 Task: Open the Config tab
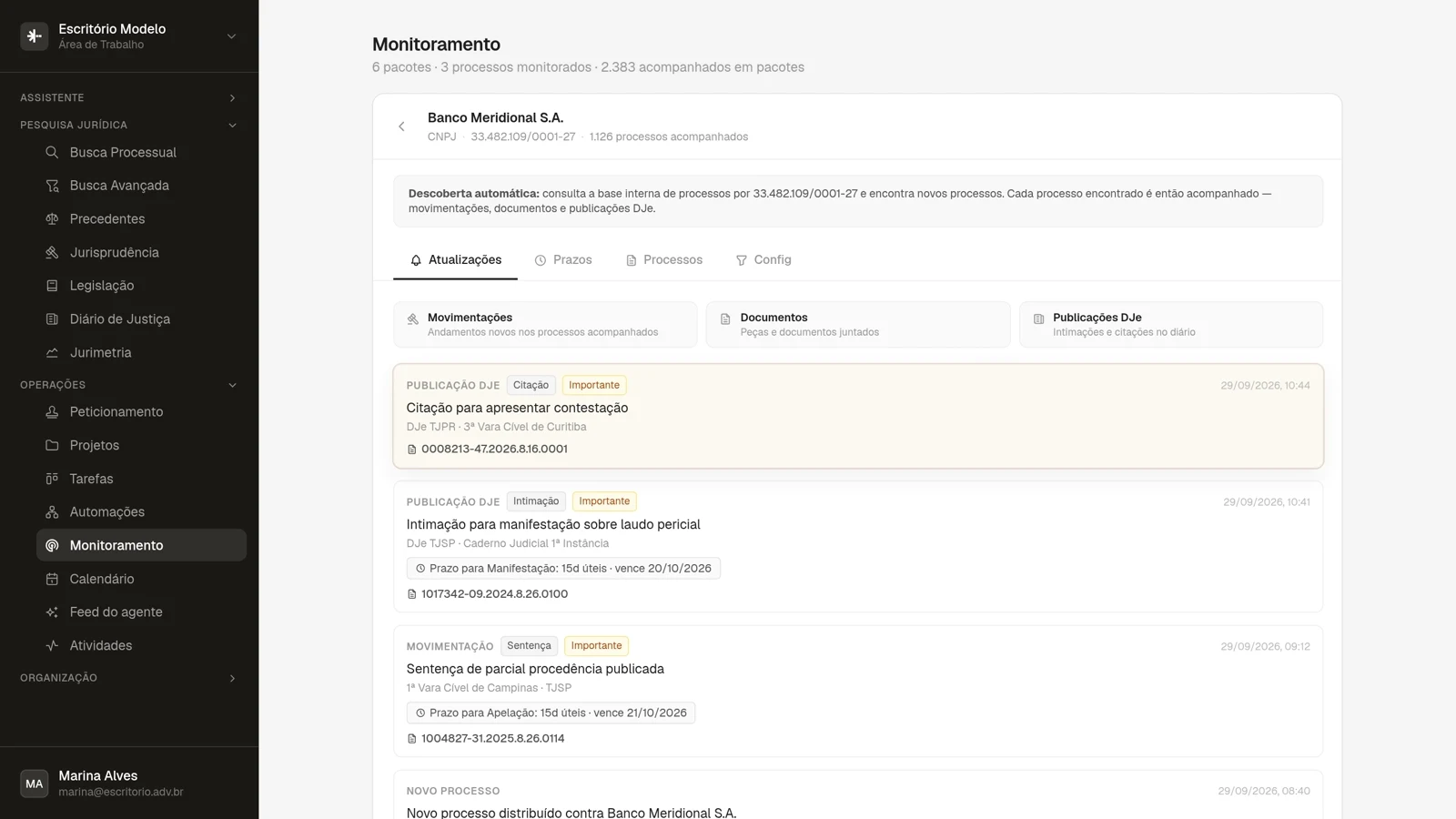pyautogui.click(x=763, y=260)
